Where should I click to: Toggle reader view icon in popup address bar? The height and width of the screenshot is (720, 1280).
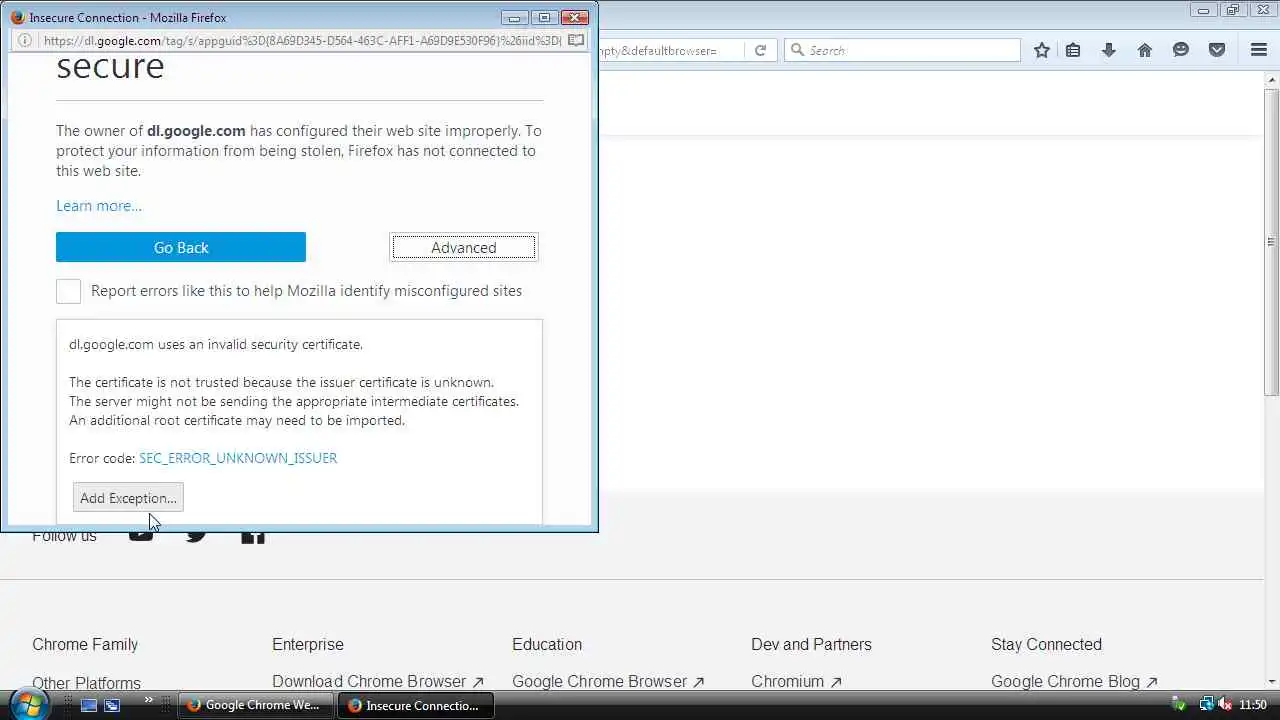tap(576, 41)
